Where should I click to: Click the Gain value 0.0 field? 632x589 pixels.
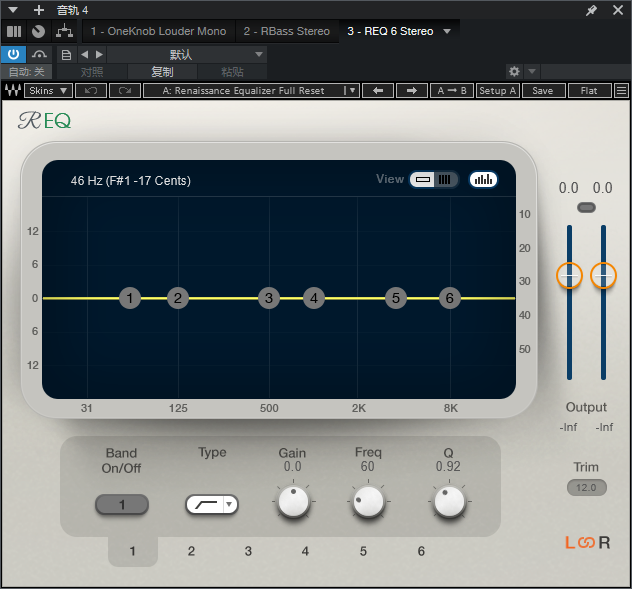click(x=293, y=466)
